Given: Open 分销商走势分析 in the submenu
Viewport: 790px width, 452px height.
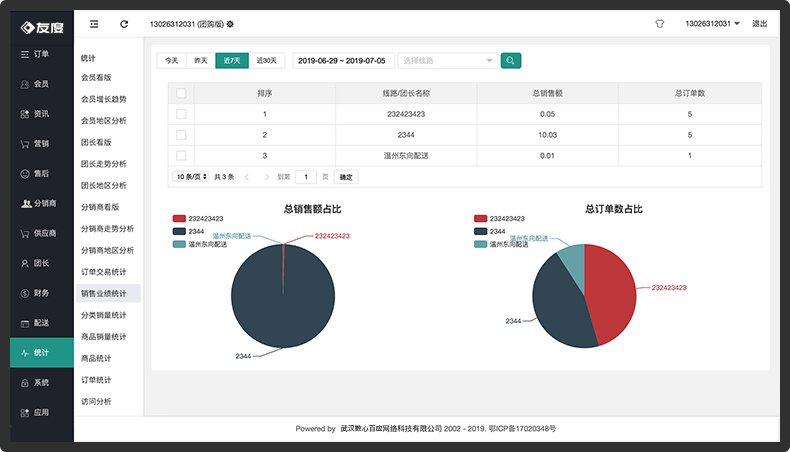Looking at the screenshot, I should pyautogui.click(x=107, y=229).
